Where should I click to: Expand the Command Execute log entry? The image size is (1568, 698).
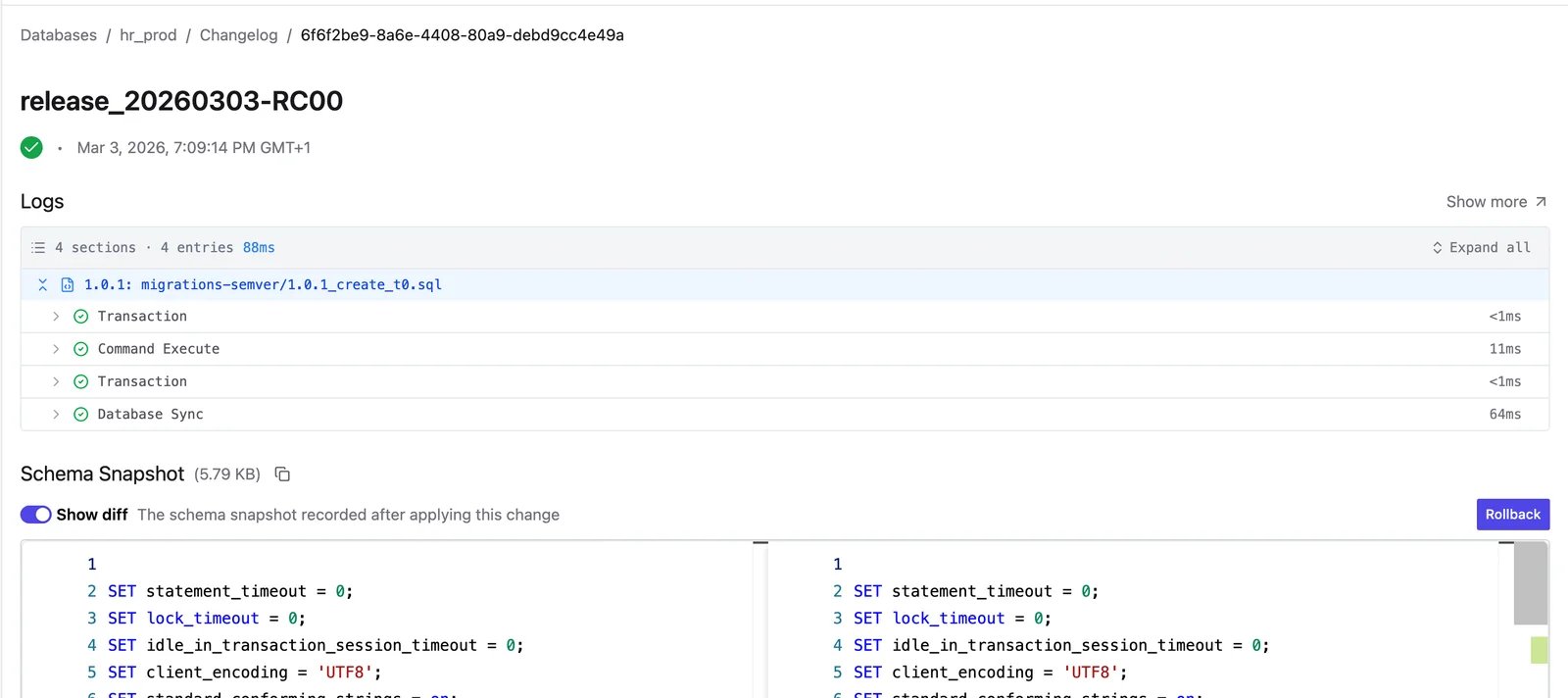[x=56, y=349]
